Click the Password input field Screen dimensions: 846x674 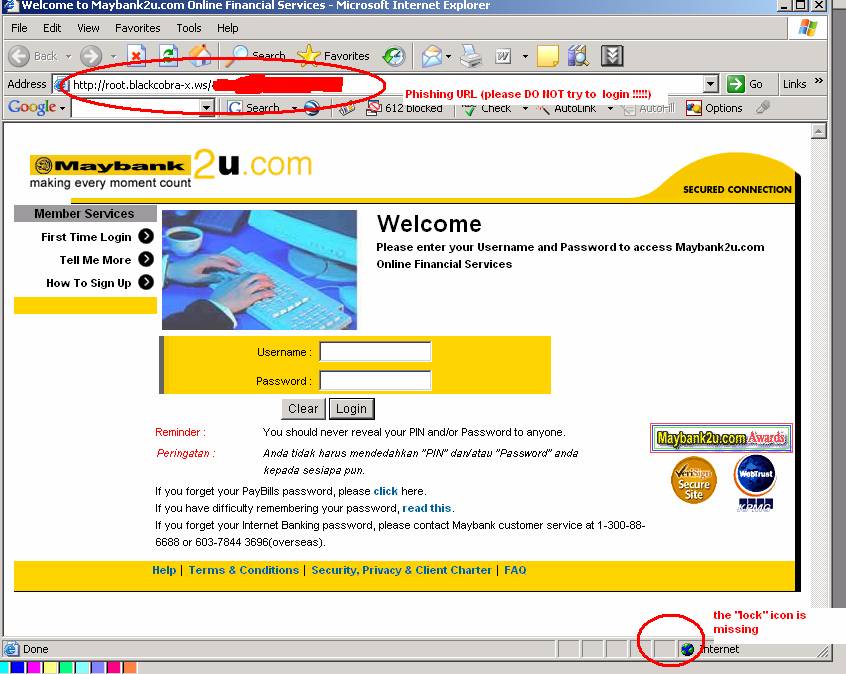[x=376, y=380]
